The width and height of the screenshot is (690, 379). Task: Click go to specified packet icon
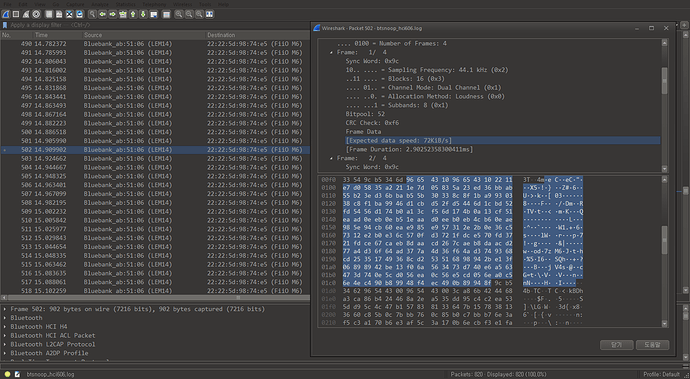[123, 14]
